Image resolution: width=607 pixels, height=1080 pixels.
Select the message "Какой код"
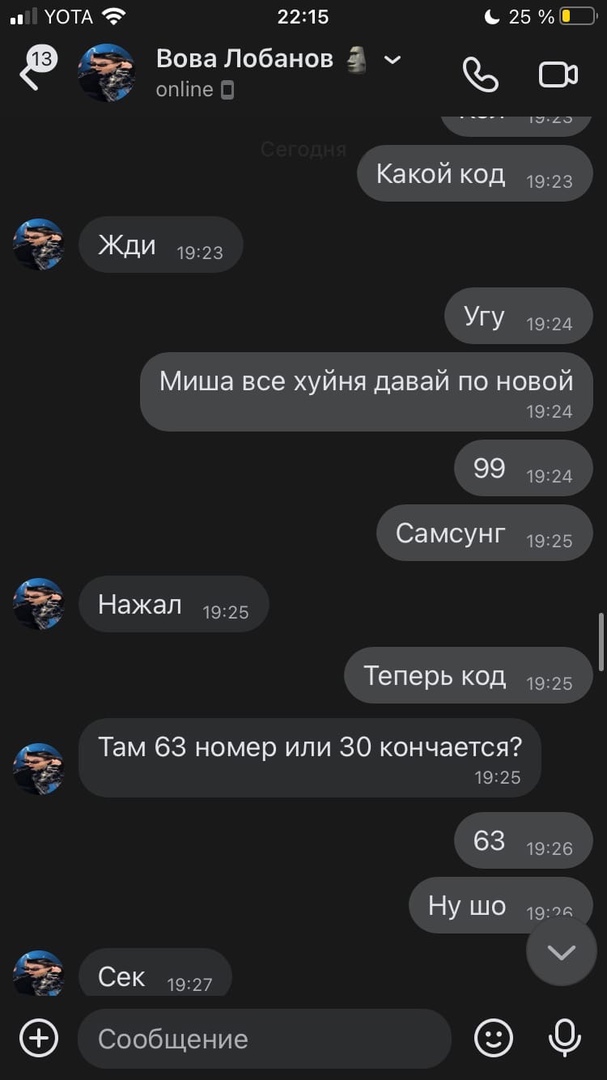475,174
